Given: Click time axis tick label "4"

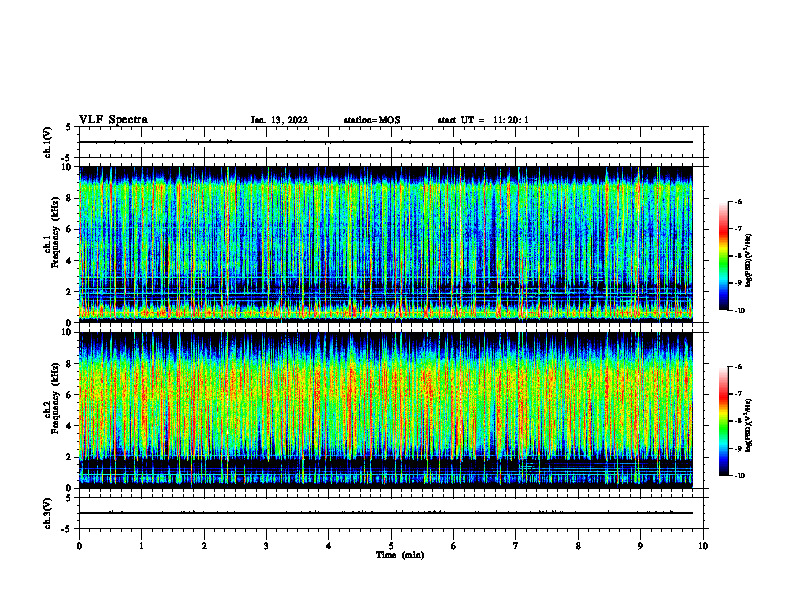Looking at the screenshot, I should [x=329, y=546].
